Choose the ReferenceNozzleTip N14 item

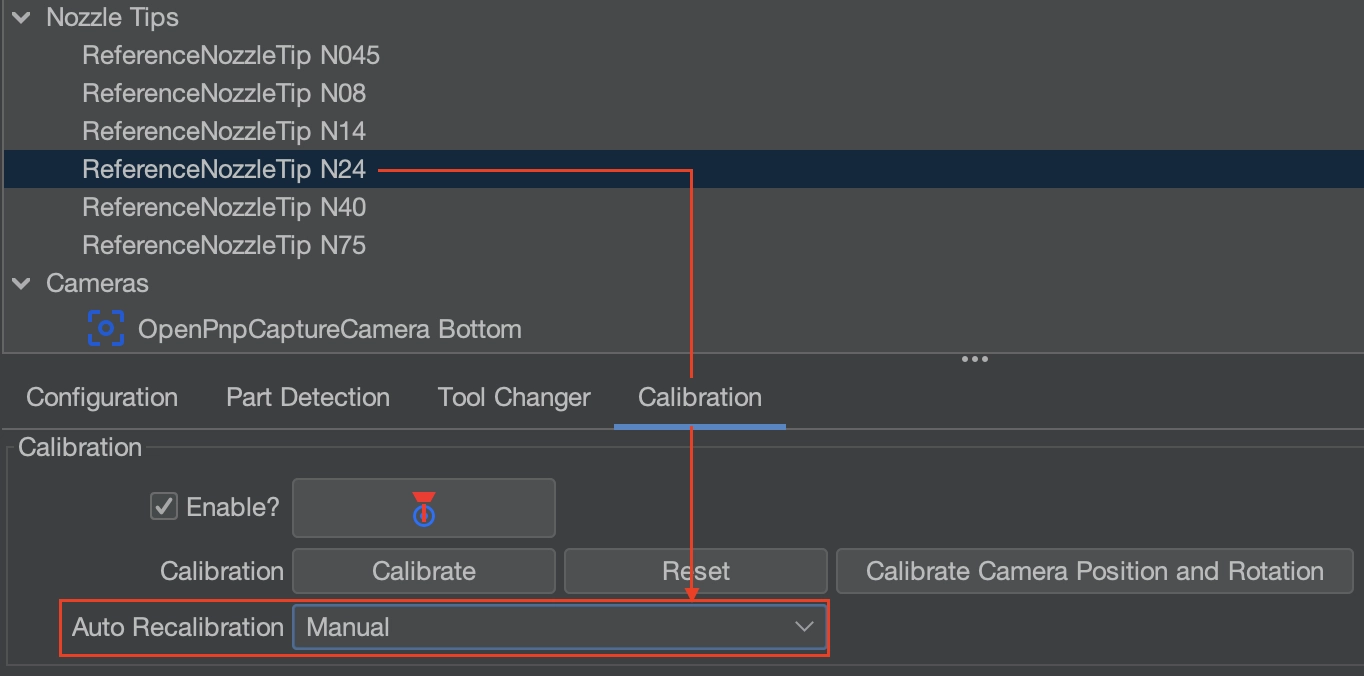(224, 132)
